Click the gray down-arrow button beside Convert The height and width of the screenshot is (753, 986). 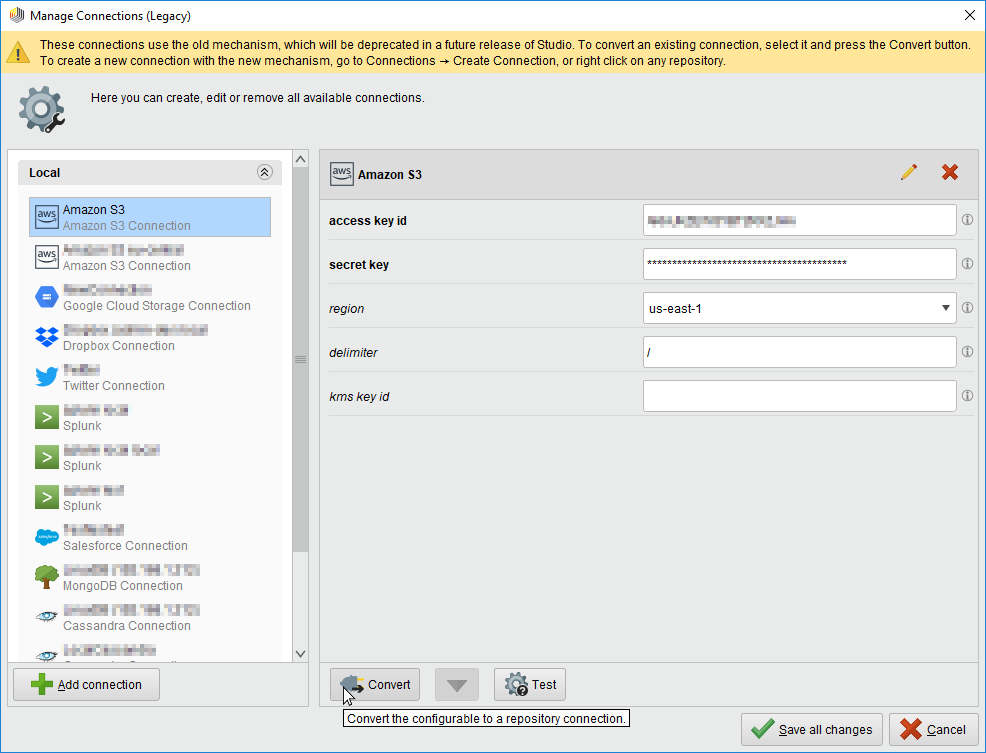pos(457,685)
